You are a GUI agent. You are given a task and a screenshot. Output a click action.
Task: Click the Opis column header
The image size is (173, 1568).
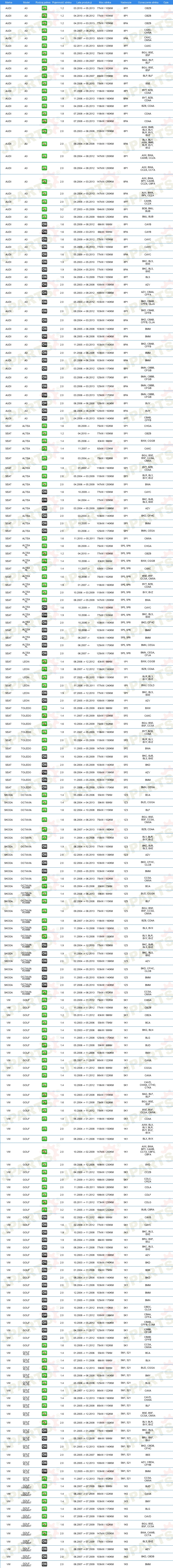[166, 2]
